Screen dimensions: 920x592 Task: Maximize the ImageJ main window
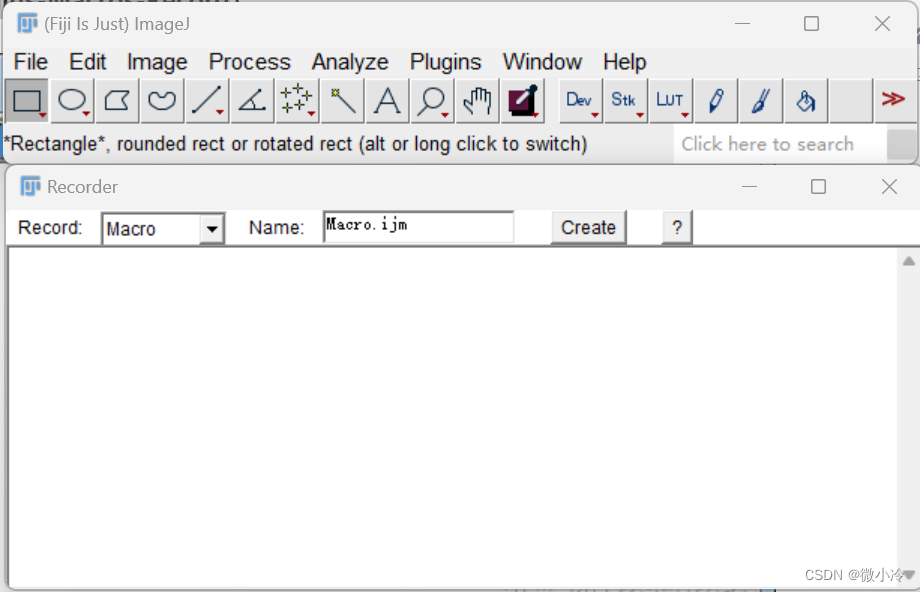coord(811,23)
